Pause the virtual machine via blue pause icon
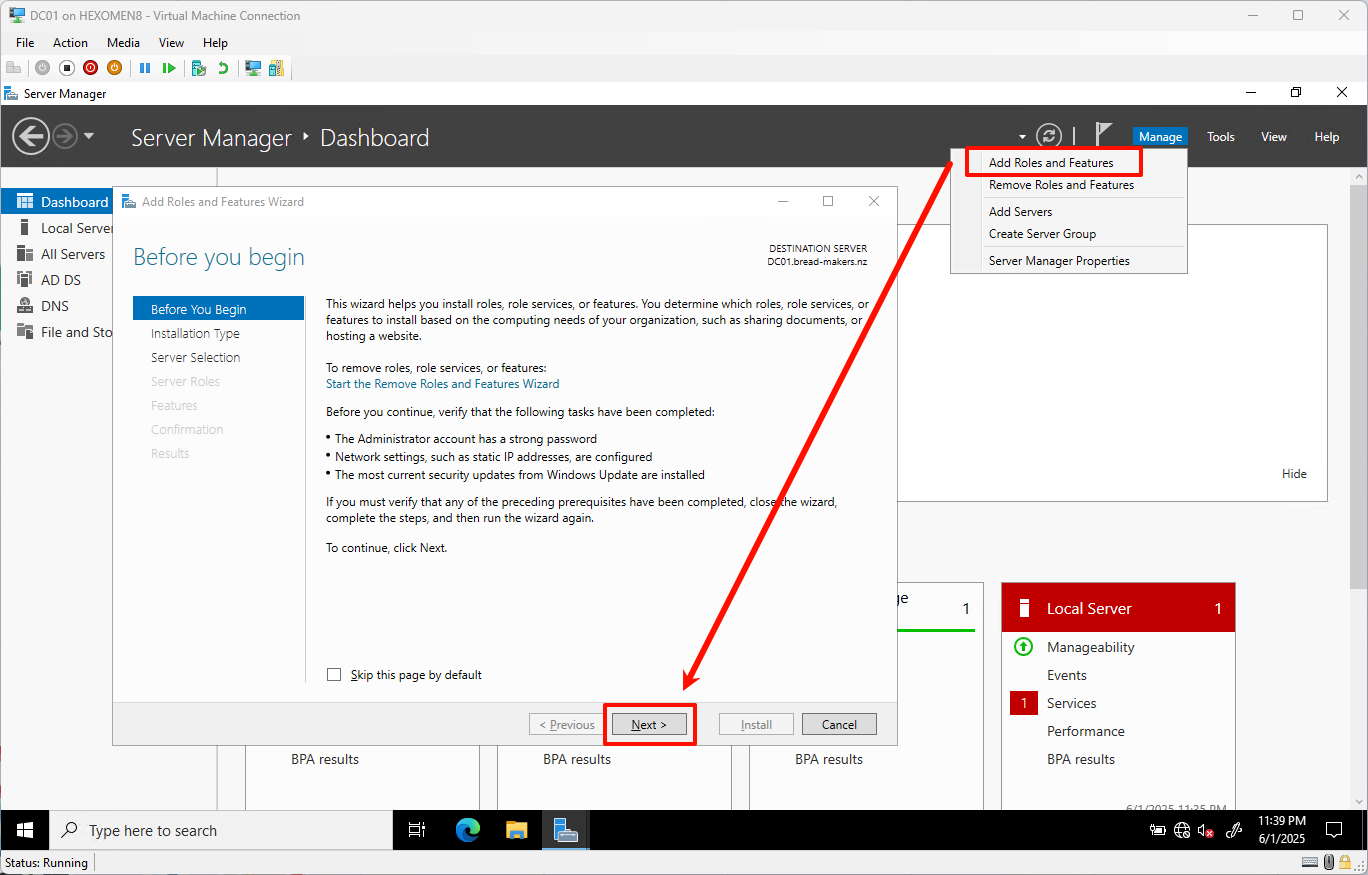Screen dimensions: 1368x875 145,68
